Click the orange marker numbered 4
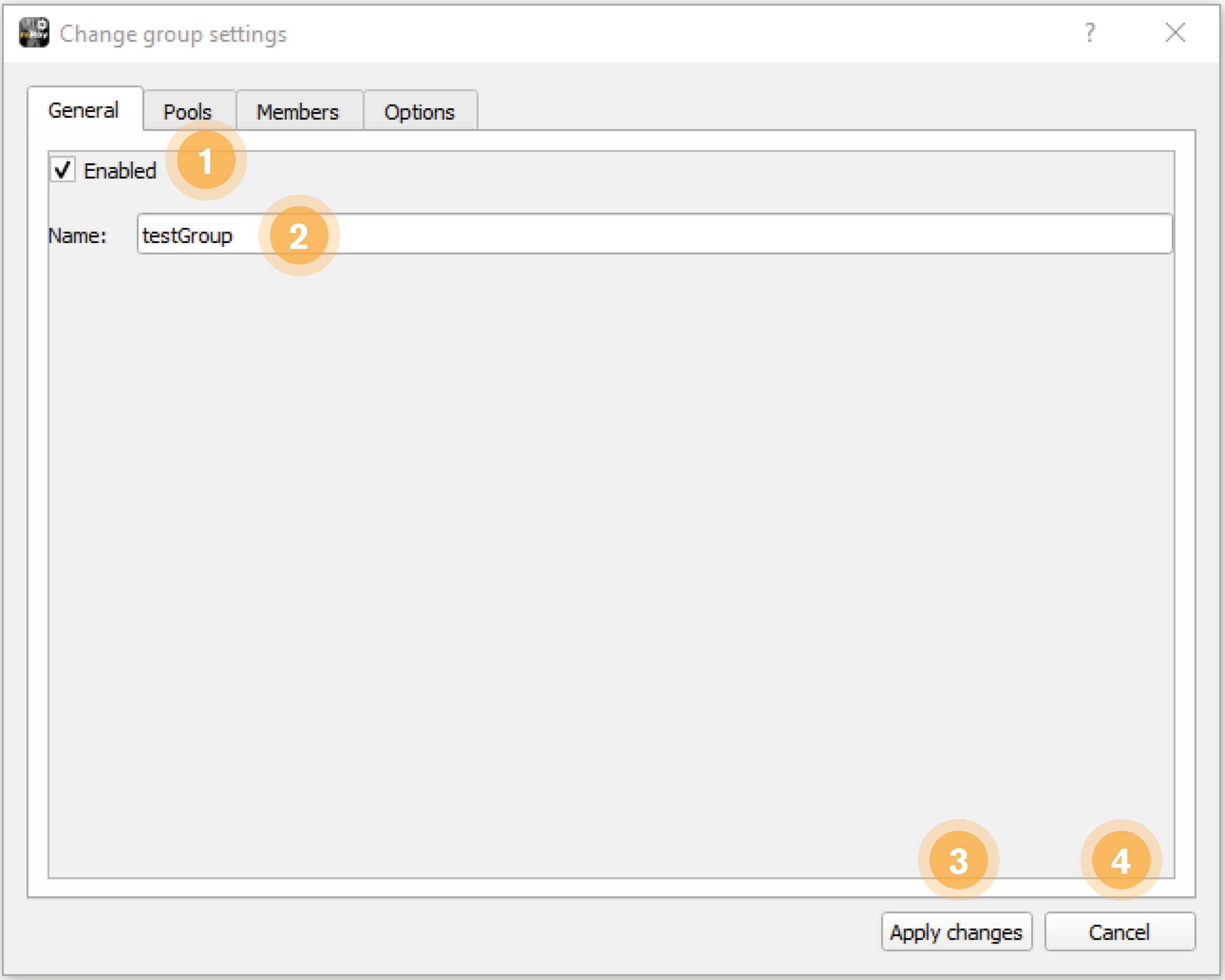 pos(1120,860)
